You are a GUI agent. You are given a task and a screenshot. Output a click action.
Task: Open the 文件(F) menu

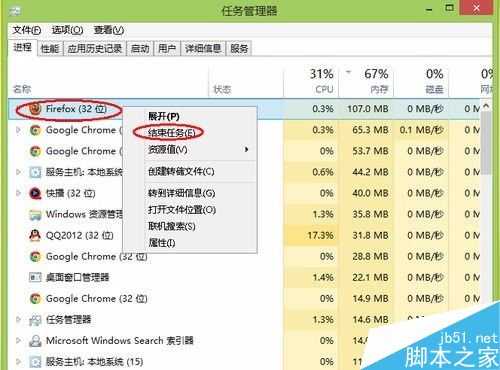(x=27, y=30)
